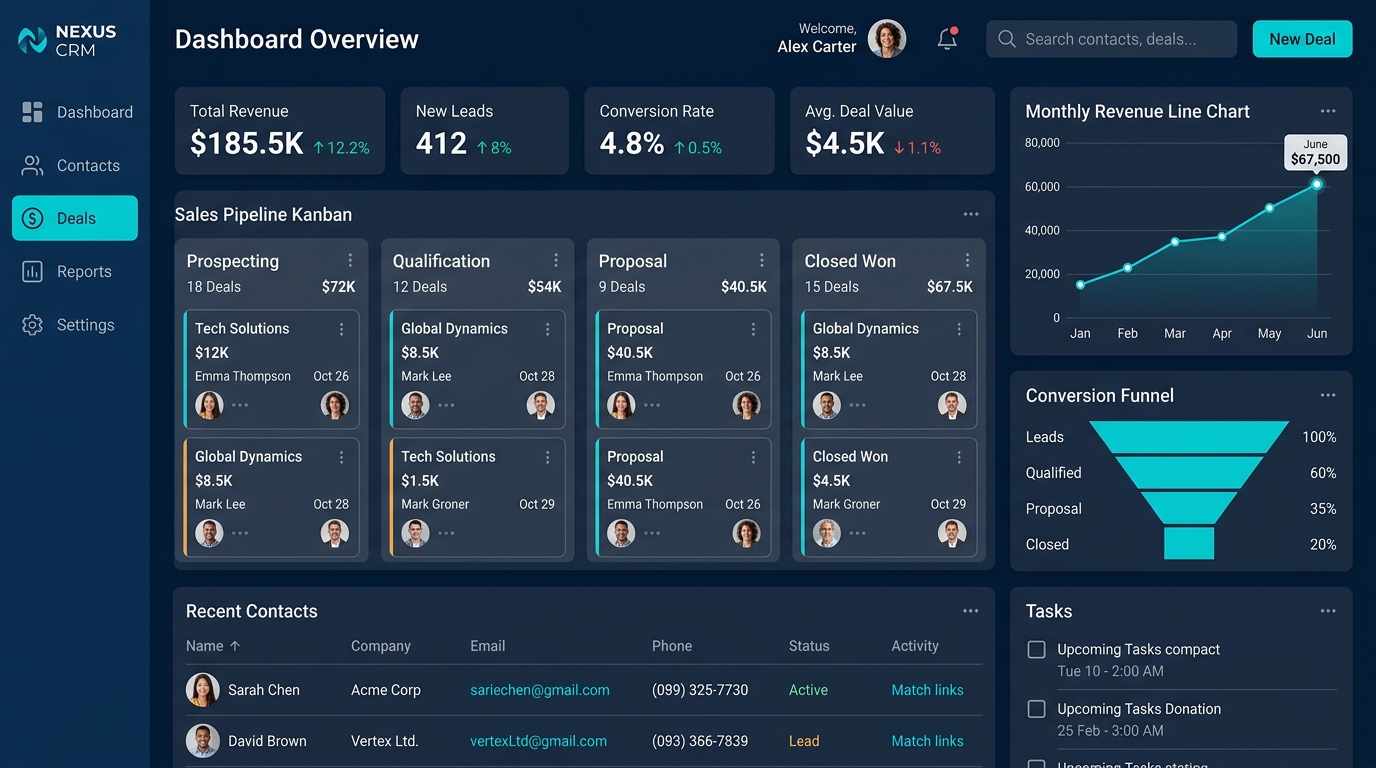Go to Dashboard in the sidebar
1376x768 pixels.
point(75,112)
